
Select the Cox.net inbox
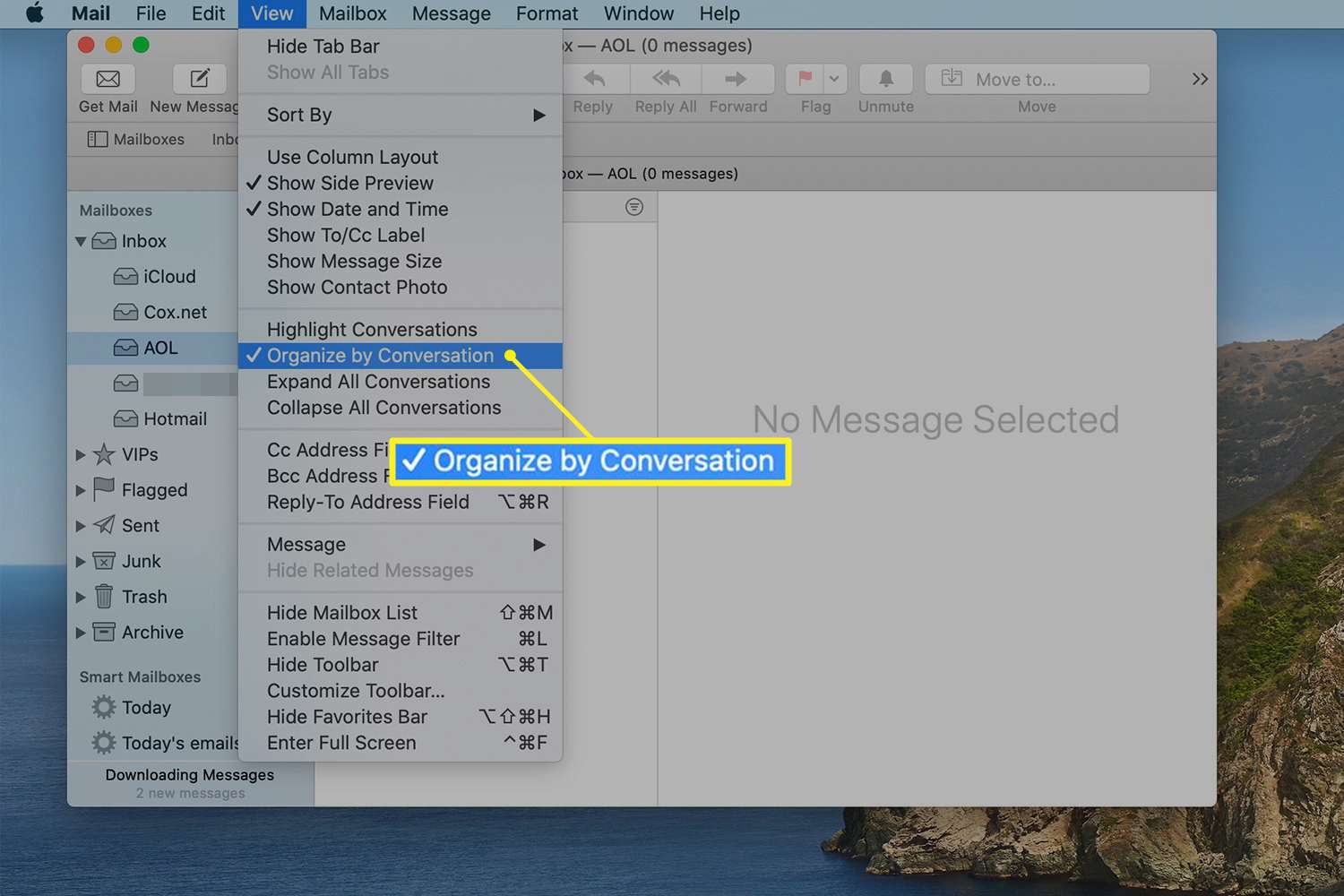[x=159, y=312]
